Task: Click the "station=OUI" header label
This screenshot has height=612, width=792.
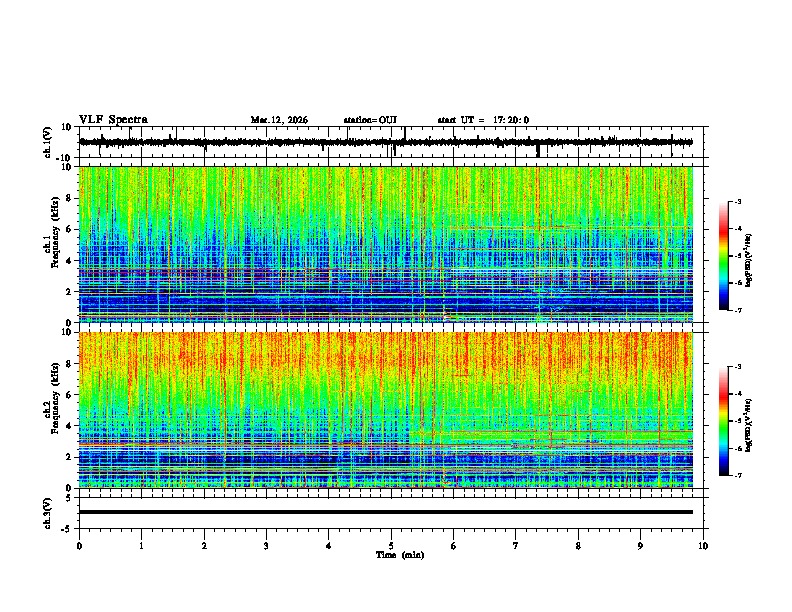Action: coord(370,120)
